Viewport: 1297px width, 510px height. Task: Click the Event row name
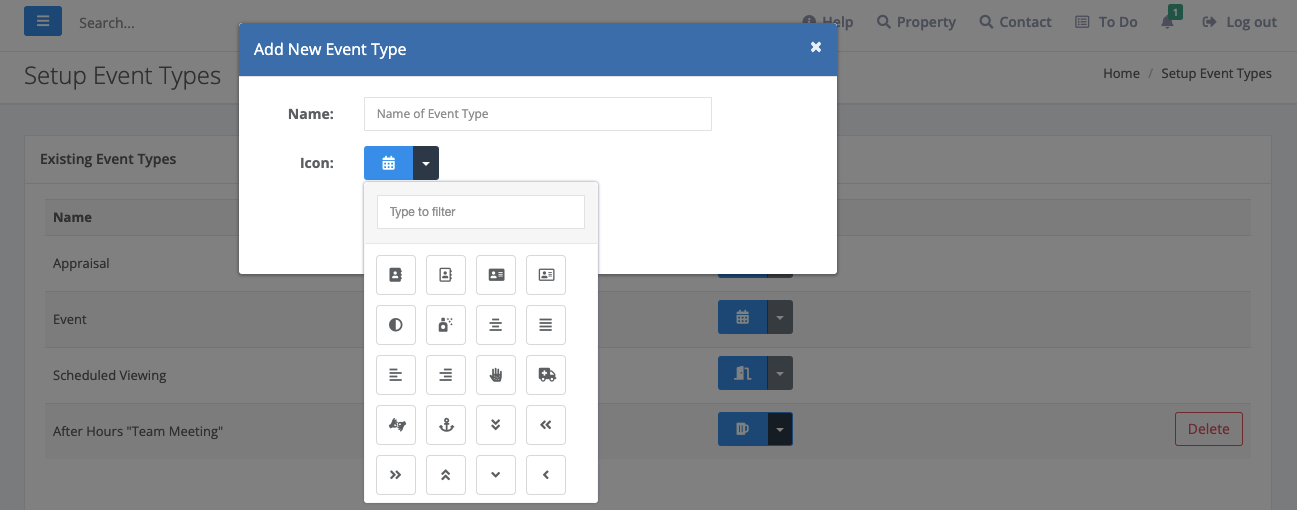pos(70,319)
